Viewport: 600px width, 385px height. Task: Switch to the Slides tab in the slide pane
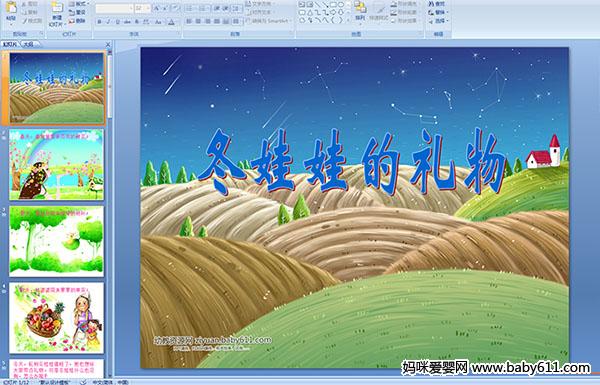click(10, 44)
